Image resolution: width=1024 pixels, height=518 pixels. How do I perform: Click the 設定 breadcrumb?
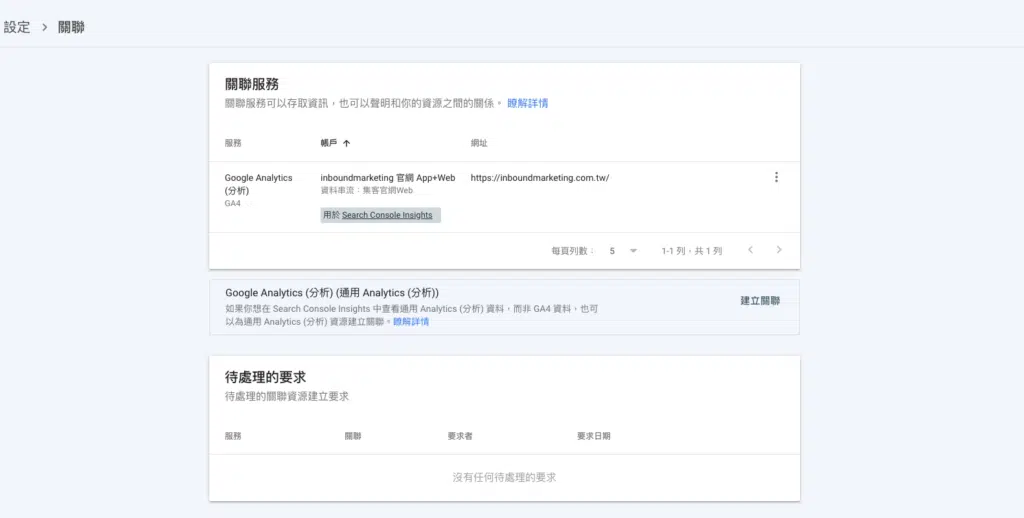17,27
